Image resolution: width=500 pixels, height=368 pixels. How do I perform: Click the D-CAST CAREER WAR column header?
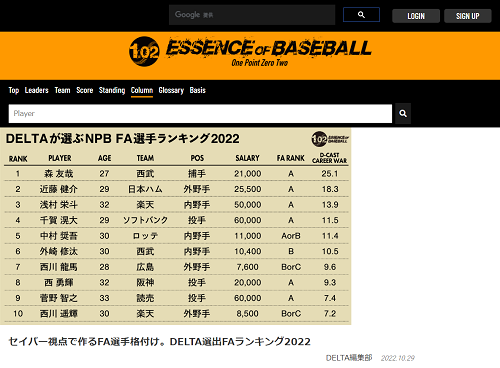point(329,158)
